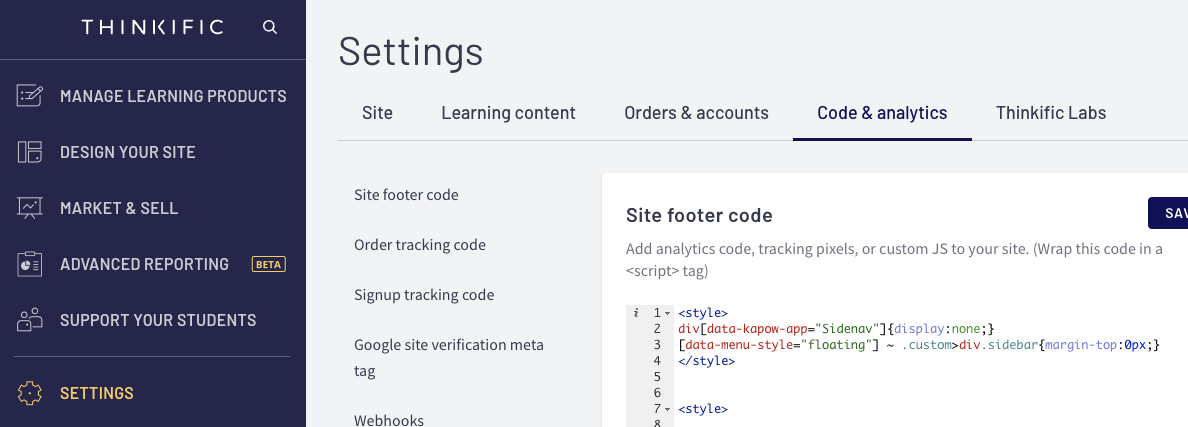This screenshot has width=1188, height=427.
Task: Click the search magnifier icon
Action: pyautogui.click(x=270, y=27)
